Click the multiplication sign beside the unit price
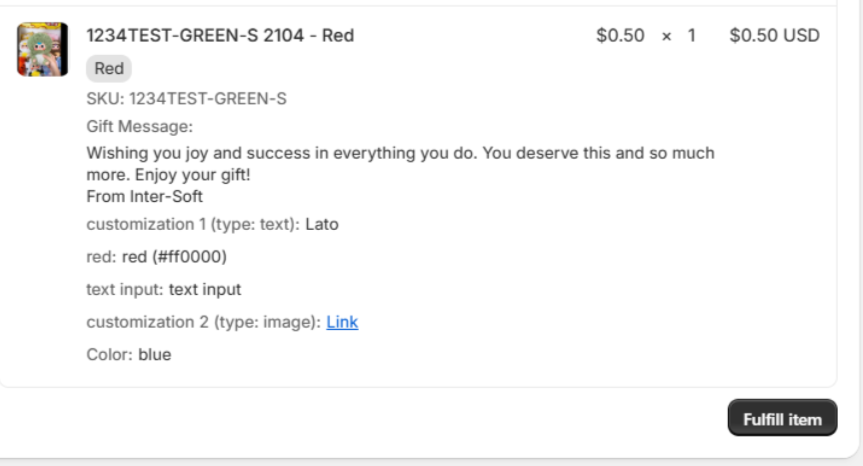The width and height of the screenshot is (863, 466). click(x=666, y=36)
